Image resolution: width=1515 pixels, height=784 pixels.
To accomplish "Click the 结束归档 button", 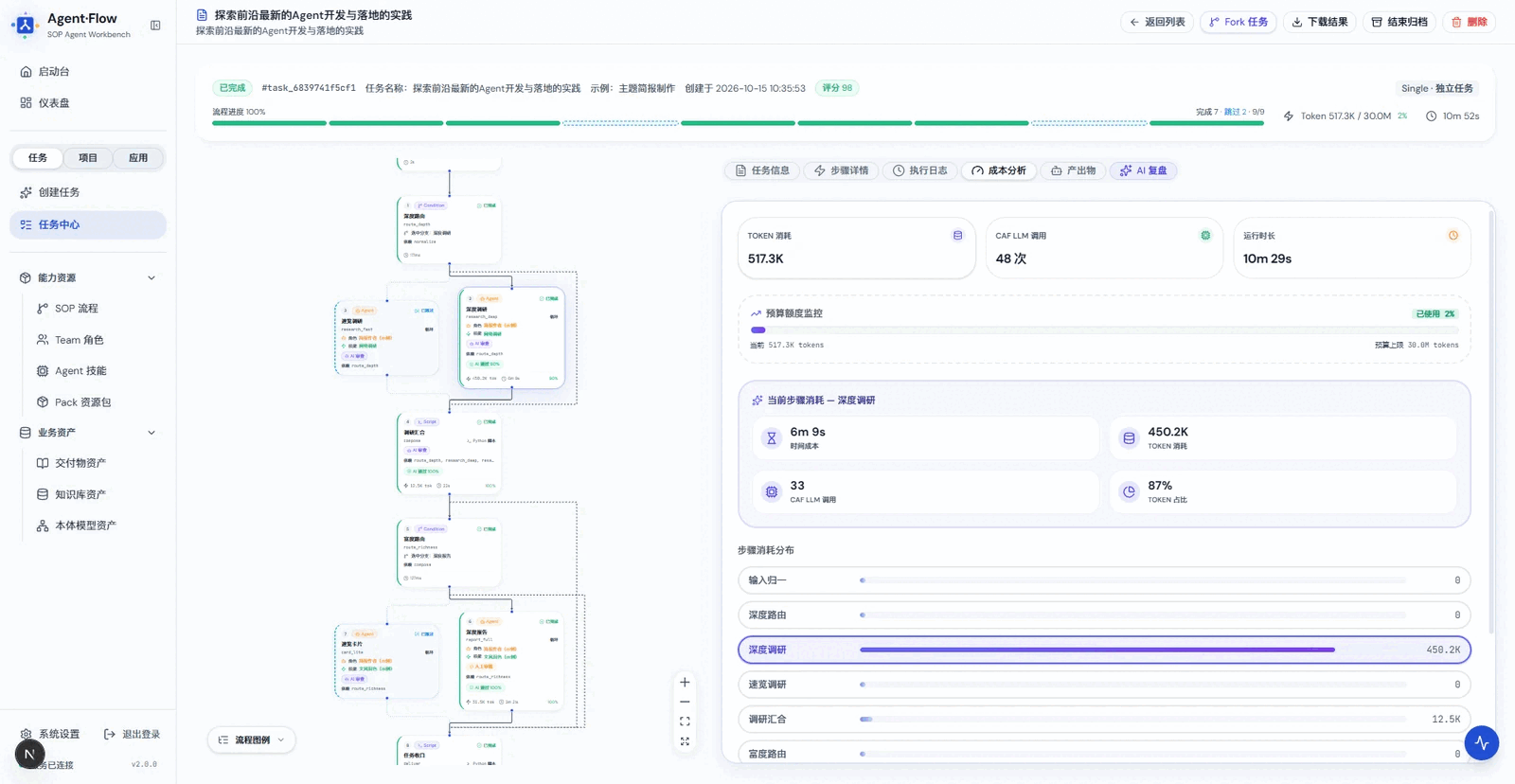I will (1399, 22).
